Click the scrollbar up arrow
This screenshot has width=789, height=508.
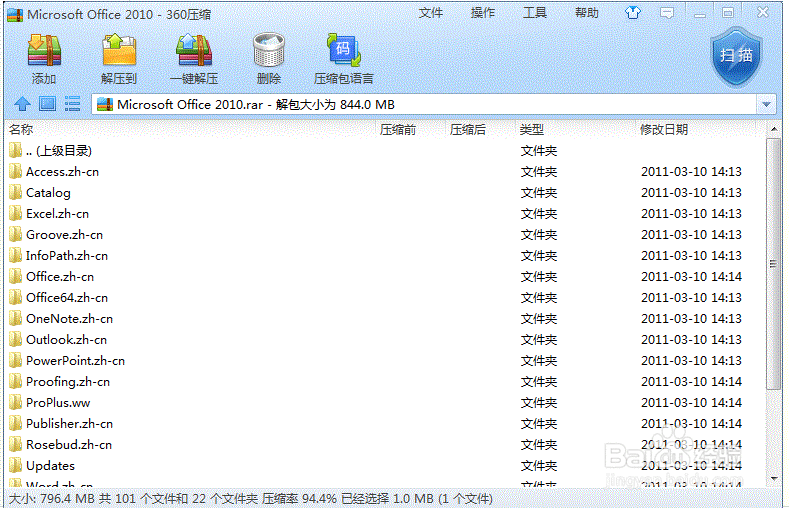click(x=774, y=129)
